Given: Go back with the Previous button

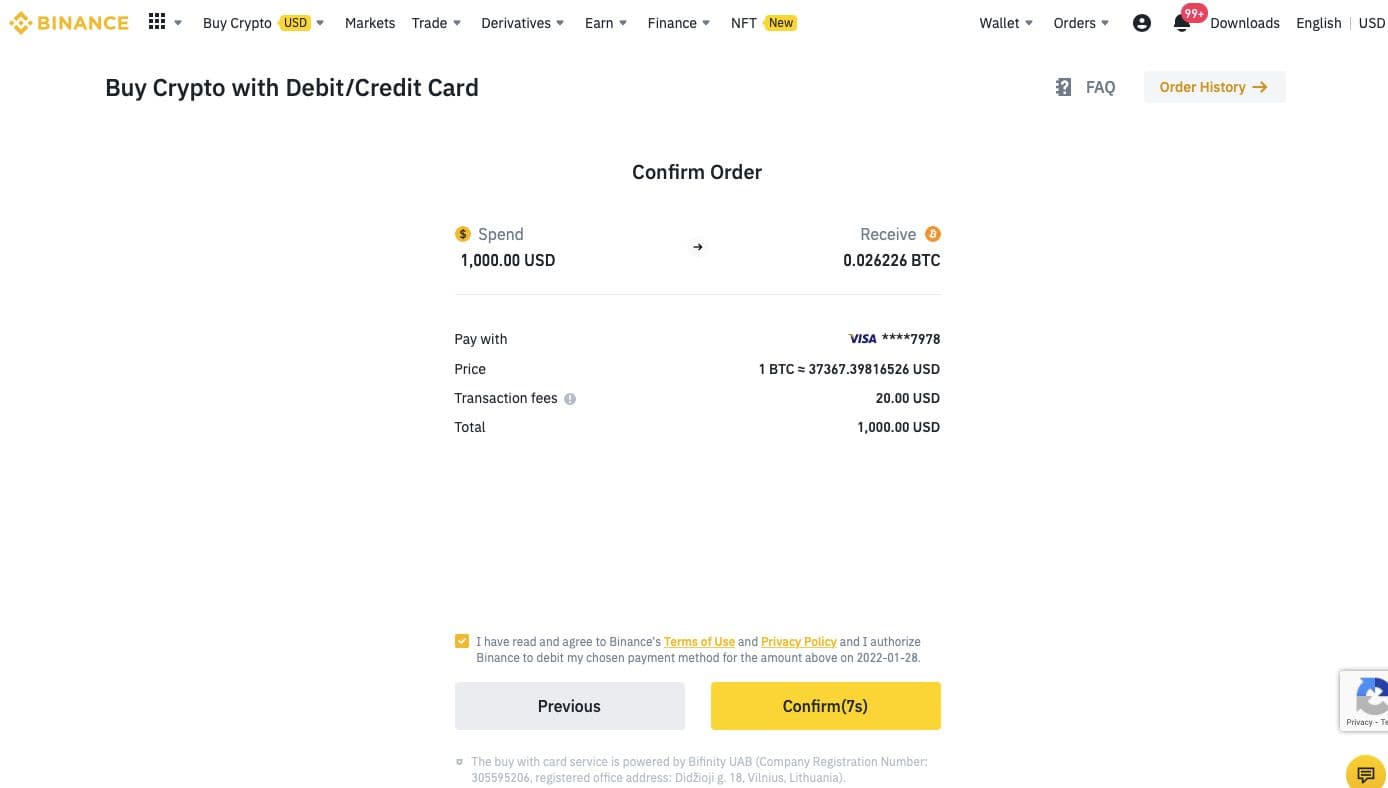Looking at the screenshot, I should coord(569,706).
